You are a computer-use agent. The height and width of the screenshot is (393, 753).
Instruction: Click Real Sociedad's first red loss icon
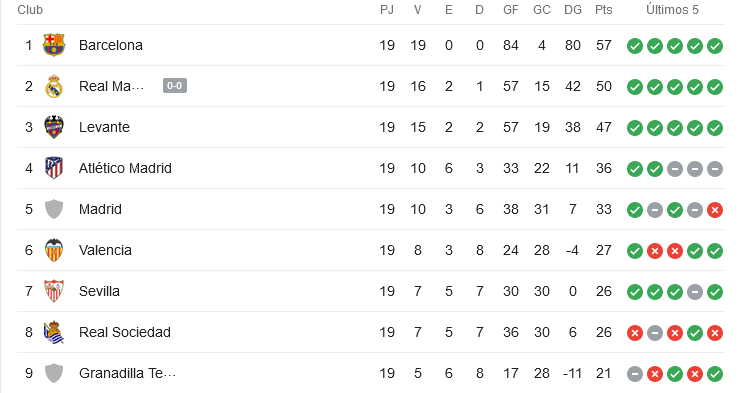click(635, 333)
